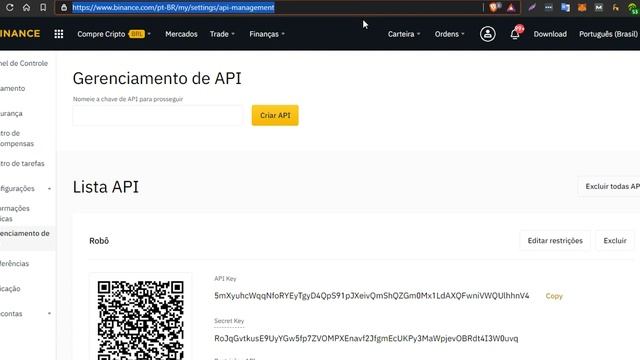The image size is (640, 360).
Task: Expand Trade dropdown menu
Action: coord(222,34)
